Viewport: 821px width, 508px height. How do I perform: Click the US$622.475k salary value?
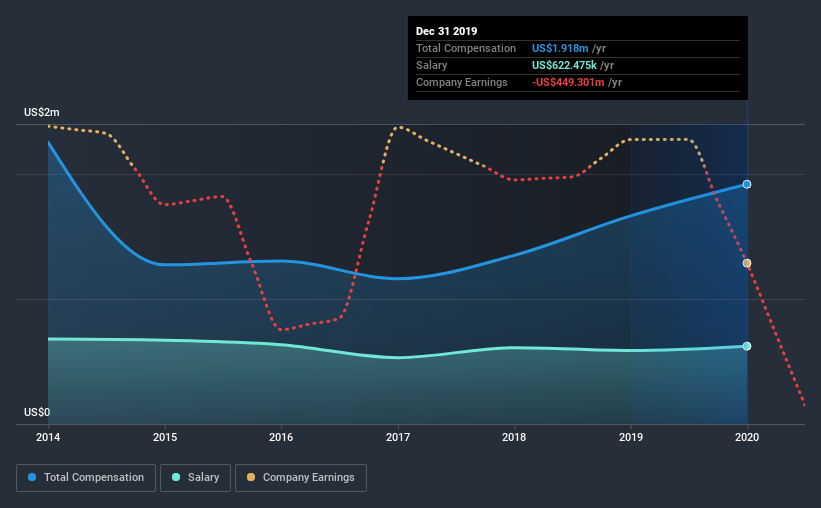coord(564,65)
